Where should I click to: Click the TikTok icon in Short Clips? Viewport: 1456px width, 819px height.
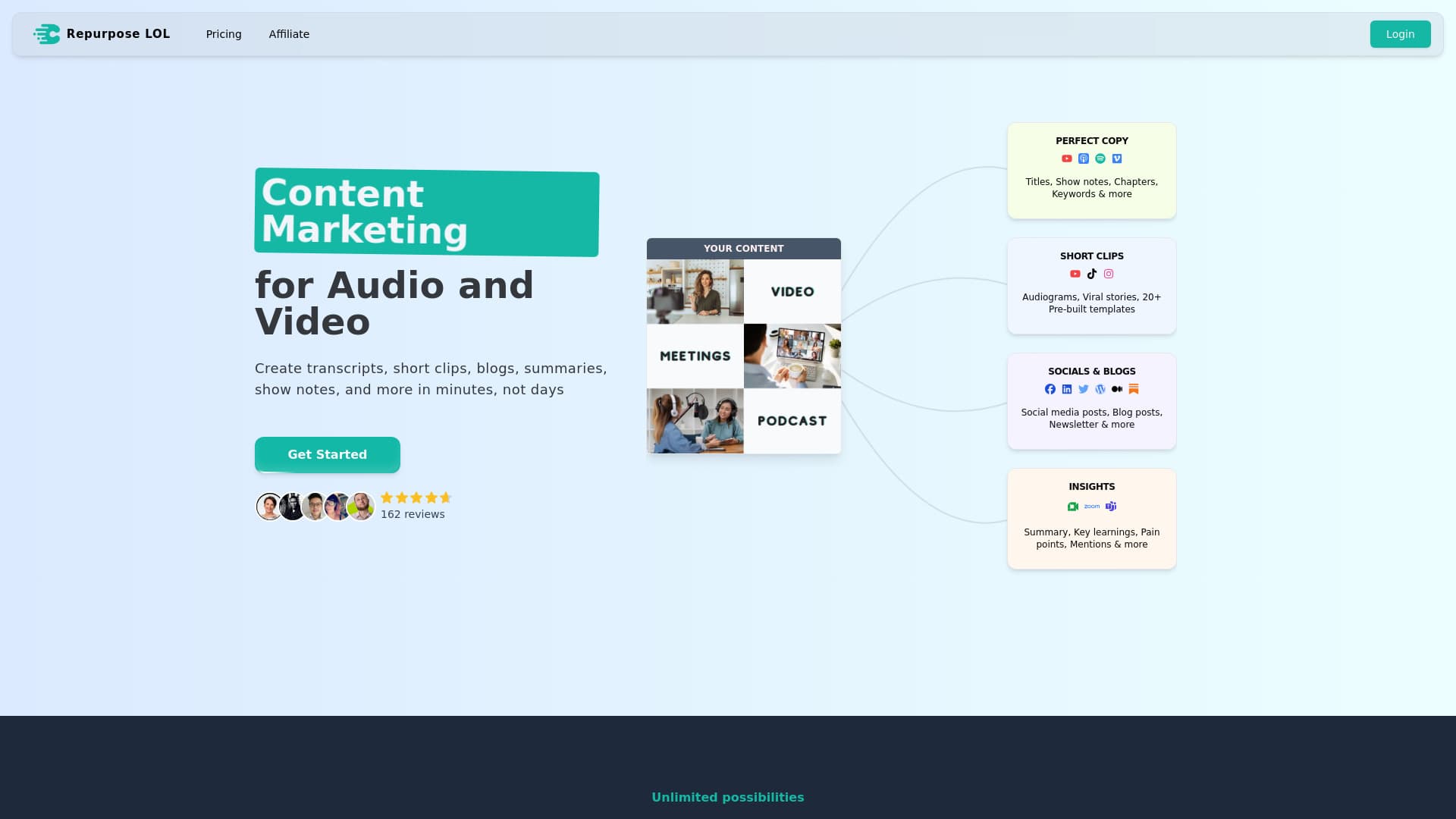(1092, 274)
